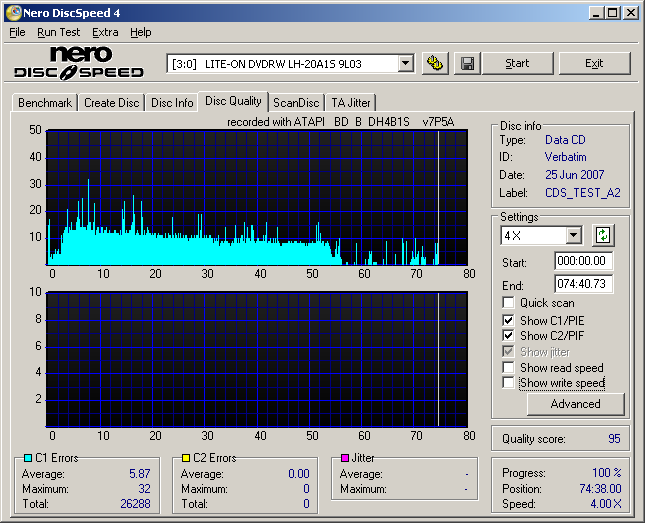Uncheck Show C2/PIF checkbox
The image size is (645, 523).
[508, 335]
